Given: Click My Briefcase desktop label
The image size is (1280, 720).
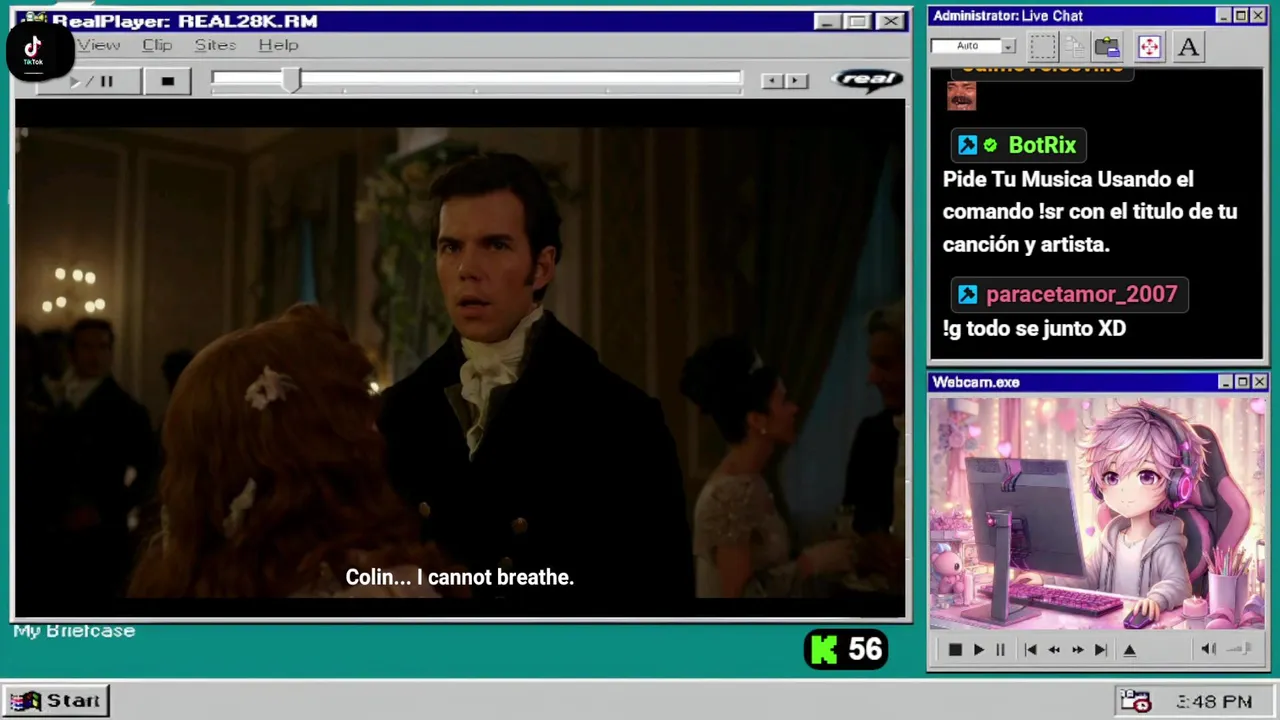Looking at the screenshot, I should [74, 631].
